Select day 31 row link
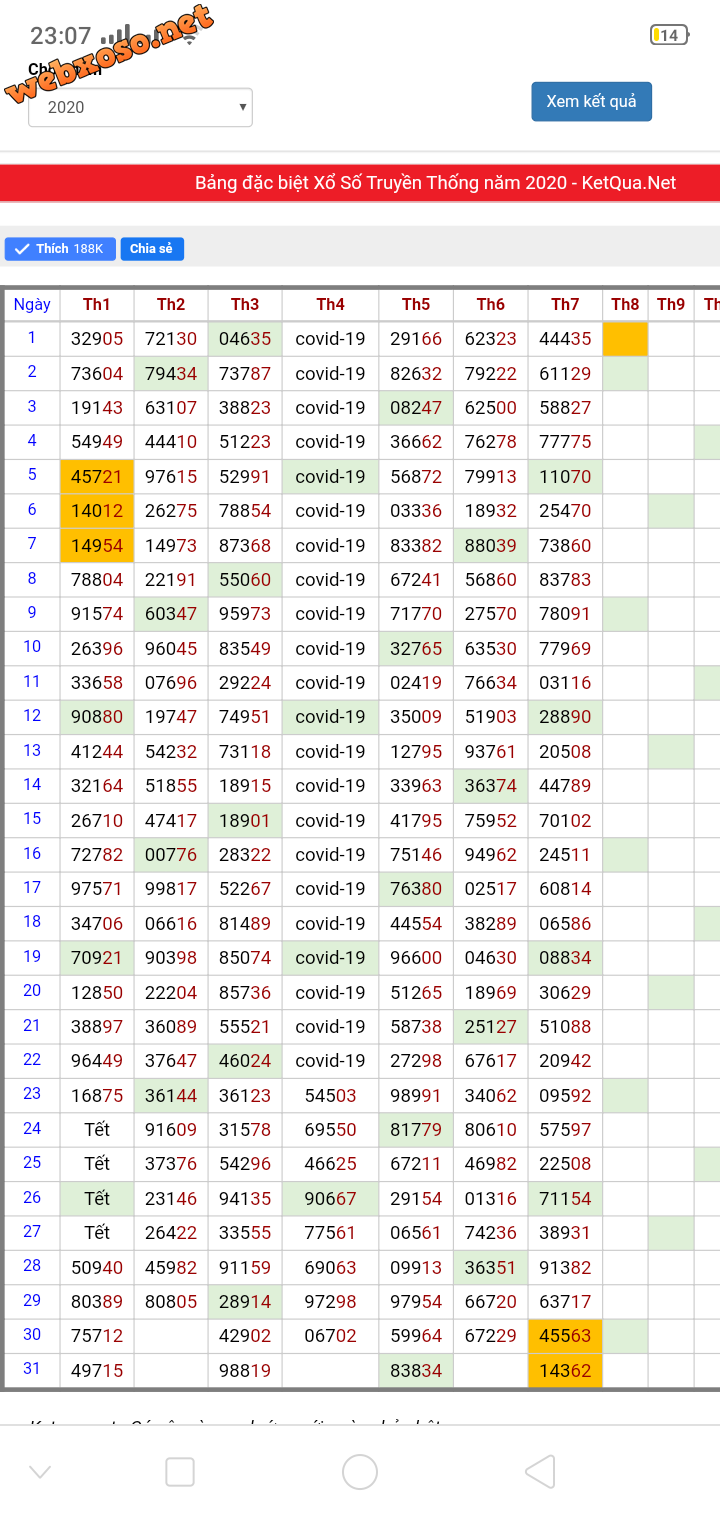720x1520 pixels. (32, 1369)
